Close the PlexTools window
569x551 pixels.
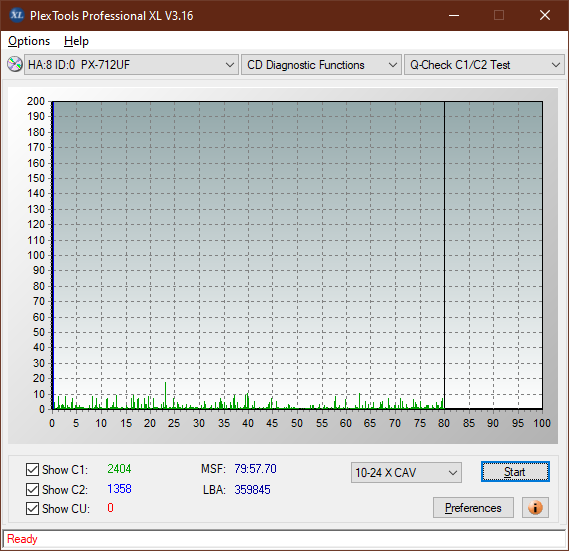coord(545,15)
